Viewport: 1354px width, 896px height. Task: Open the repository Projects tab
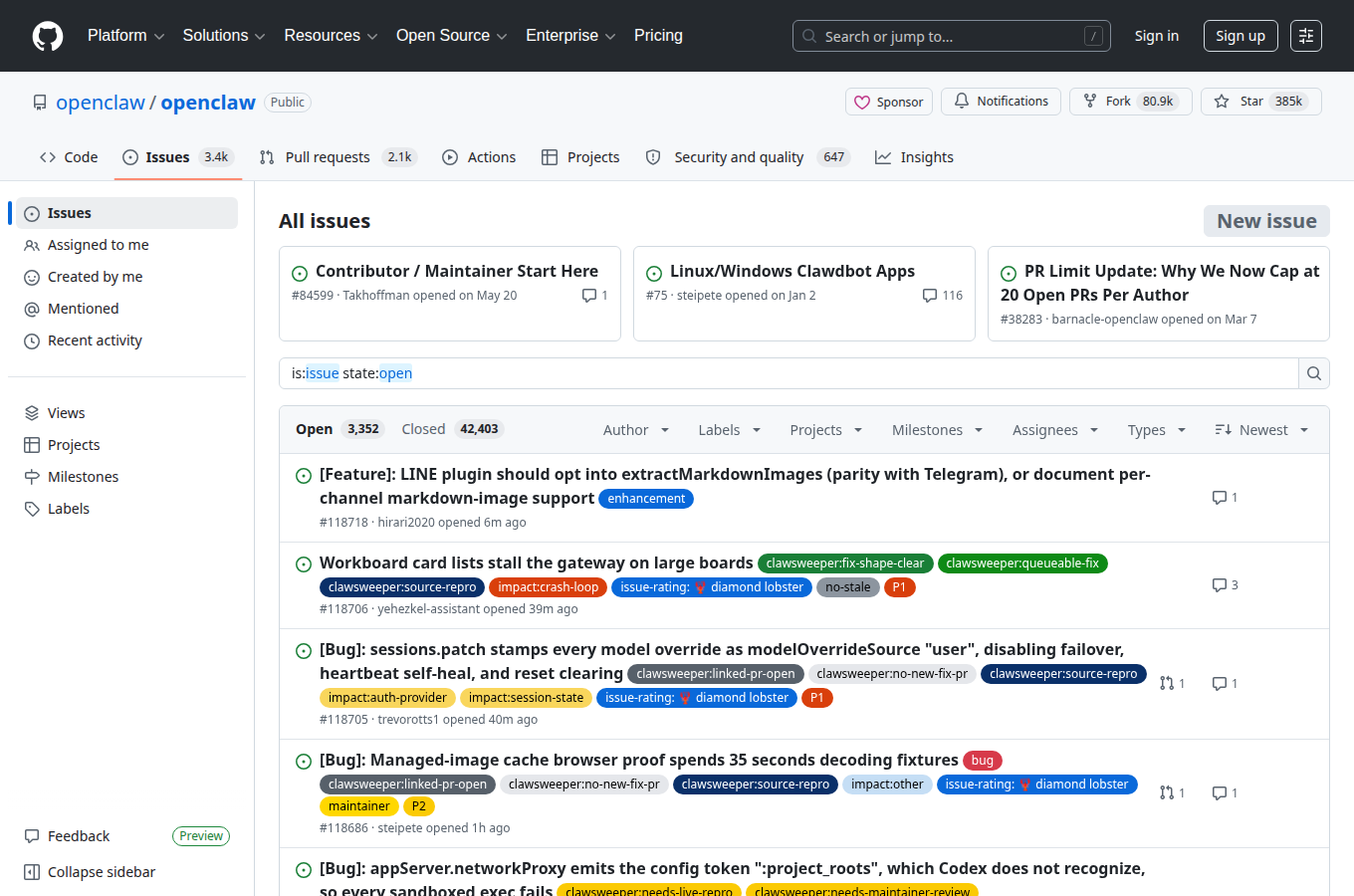point(580,157)
